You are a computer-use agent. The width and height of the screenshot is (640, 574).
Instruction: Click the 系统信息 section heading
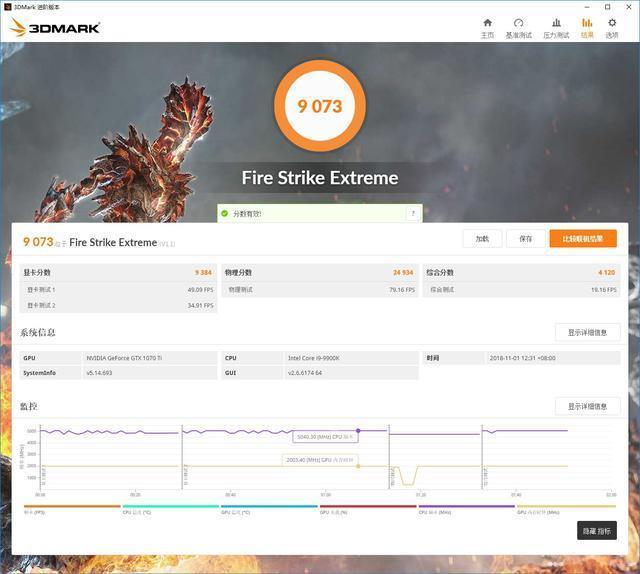38,332
